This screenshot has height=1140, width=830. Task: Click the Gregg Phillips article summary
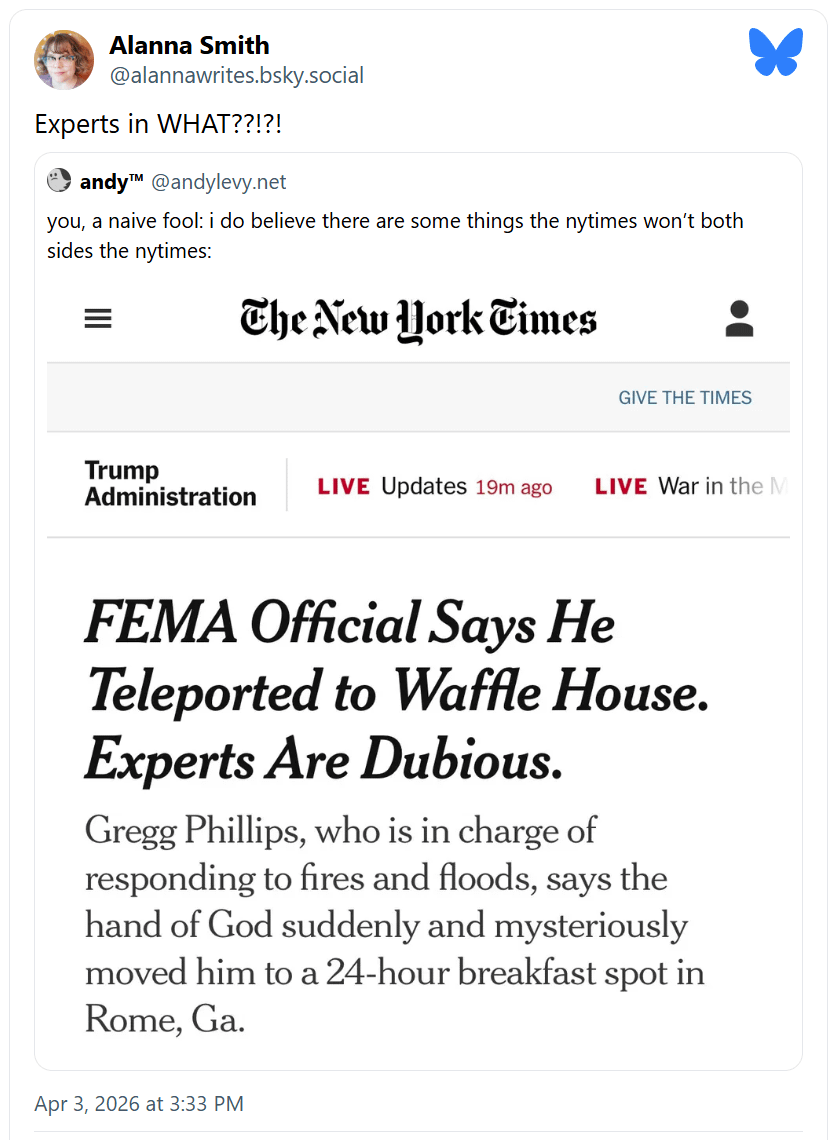point(394,925)
